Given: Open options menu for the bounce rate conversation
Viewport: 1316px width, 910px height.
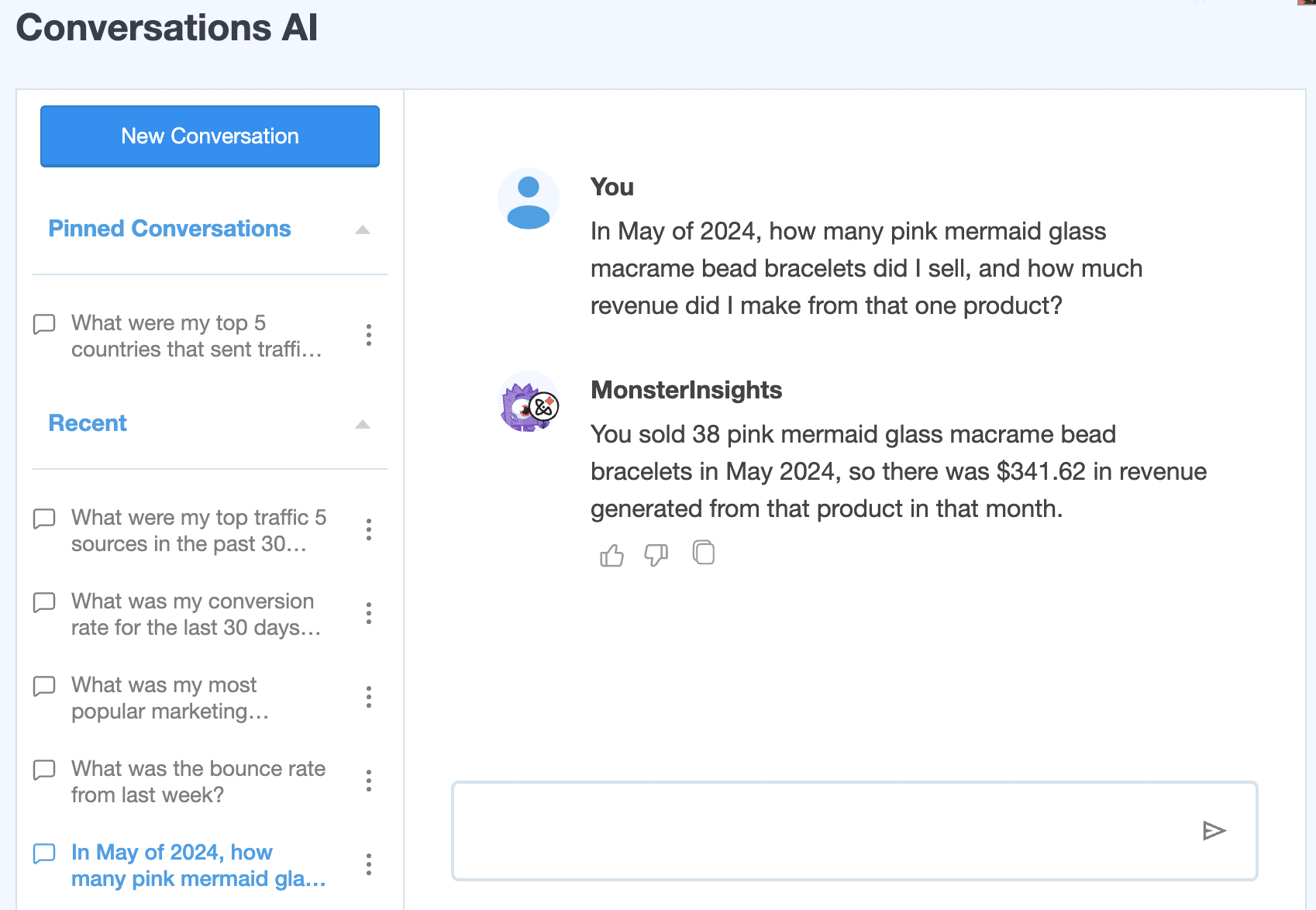Looking at the screenshot, I should point(369,781).
